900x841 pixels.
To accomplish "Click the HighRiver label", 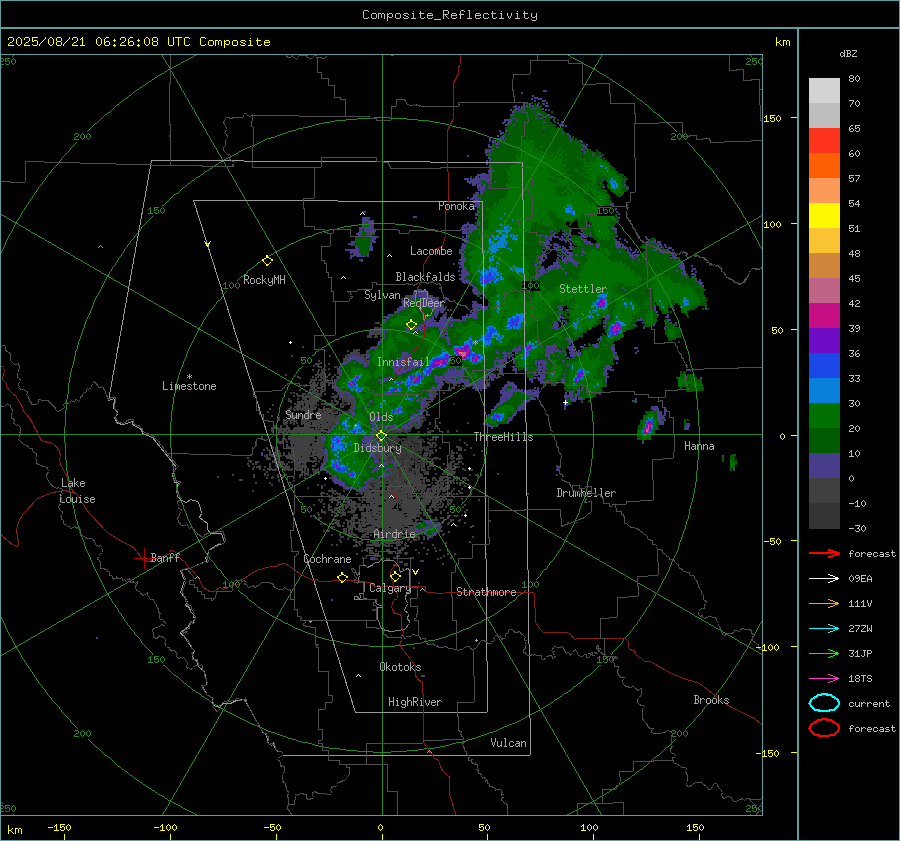I will (415, 702).
